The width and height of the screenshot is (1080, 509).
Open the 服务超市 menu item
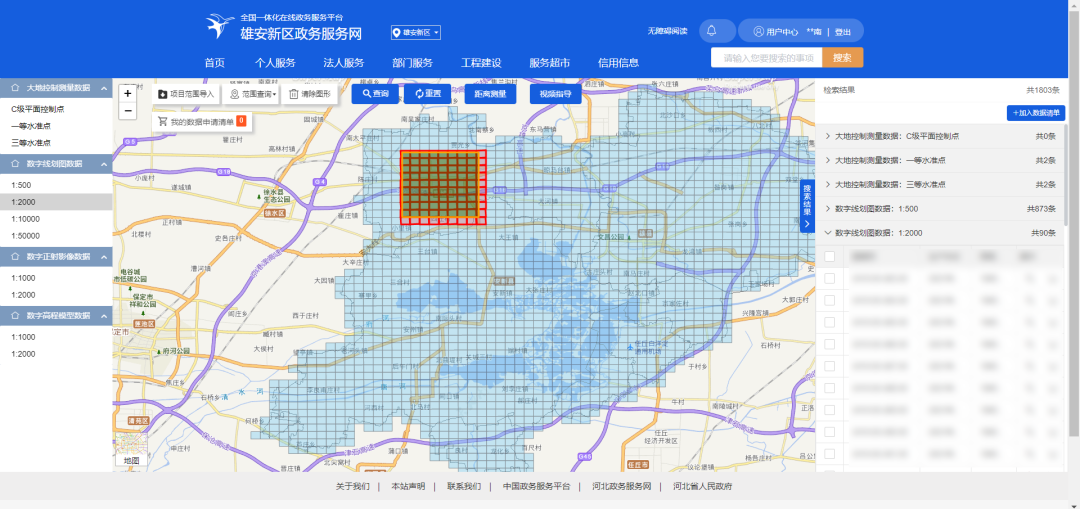[550, 63]
